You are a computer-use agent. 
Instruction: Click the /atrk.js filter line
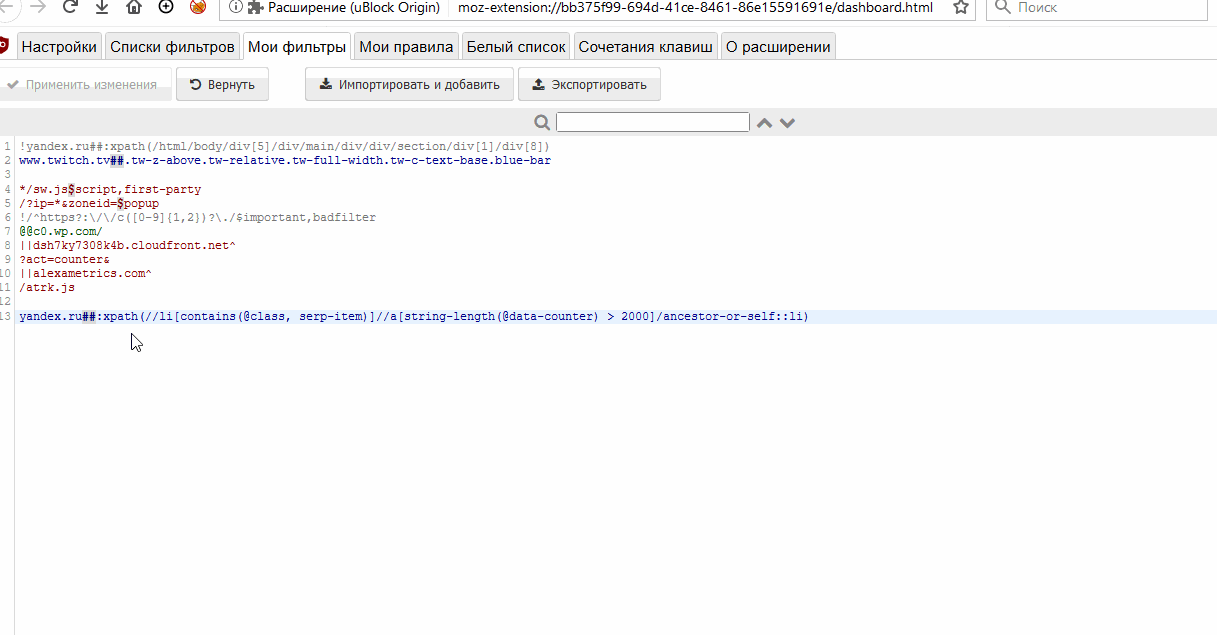[47, 287]
